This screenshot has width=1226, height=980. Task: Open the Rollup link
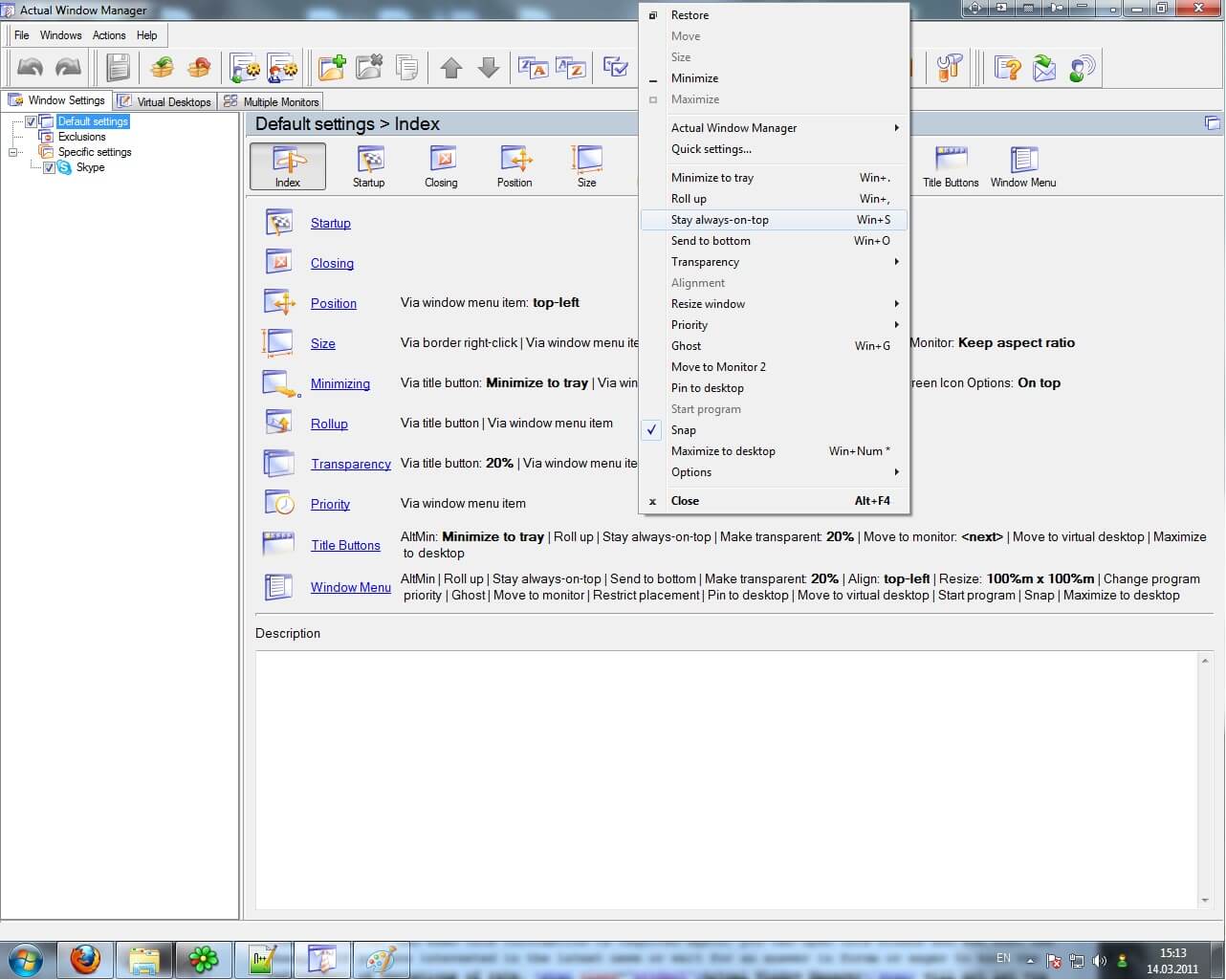point(329,425)
